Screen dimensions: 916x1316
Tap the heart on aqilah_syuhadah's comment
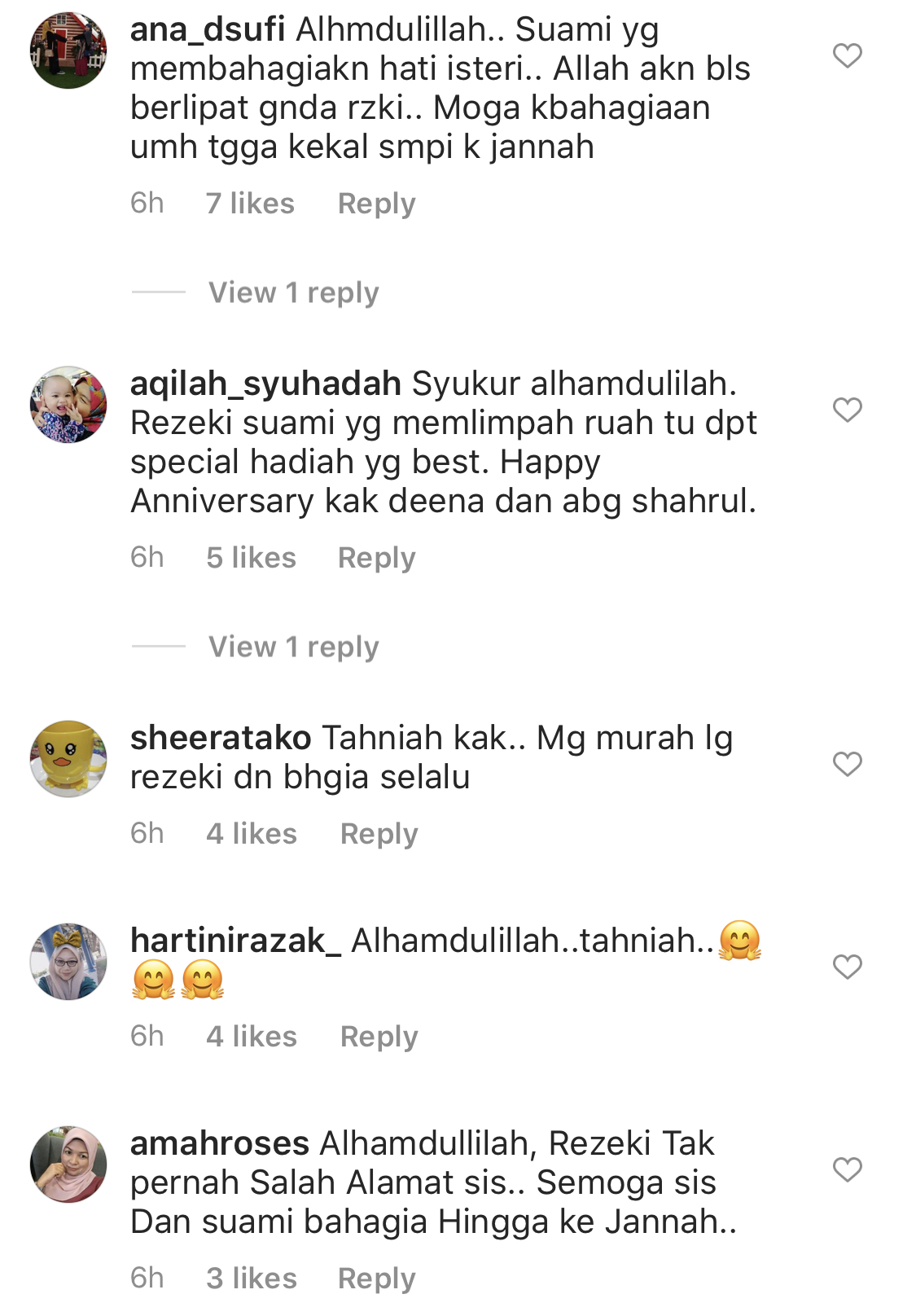[847, 410]
